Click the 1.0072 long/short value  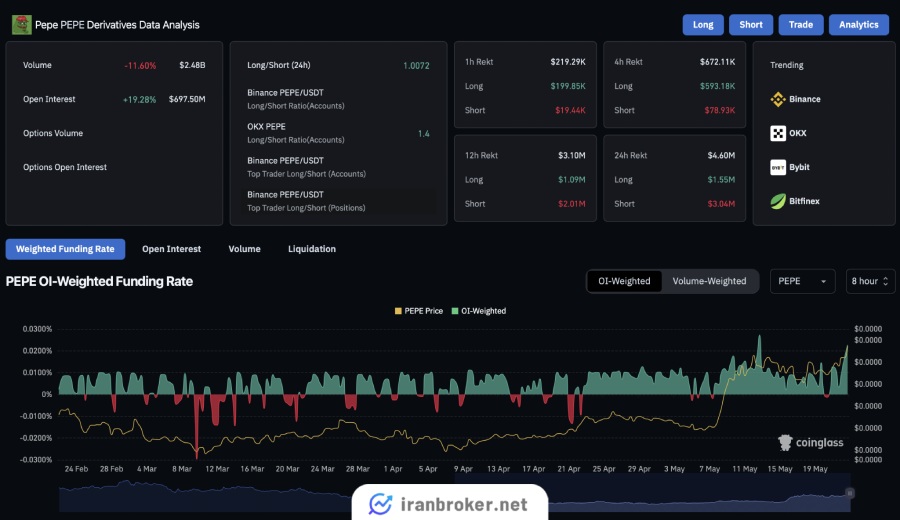[416, 66]
